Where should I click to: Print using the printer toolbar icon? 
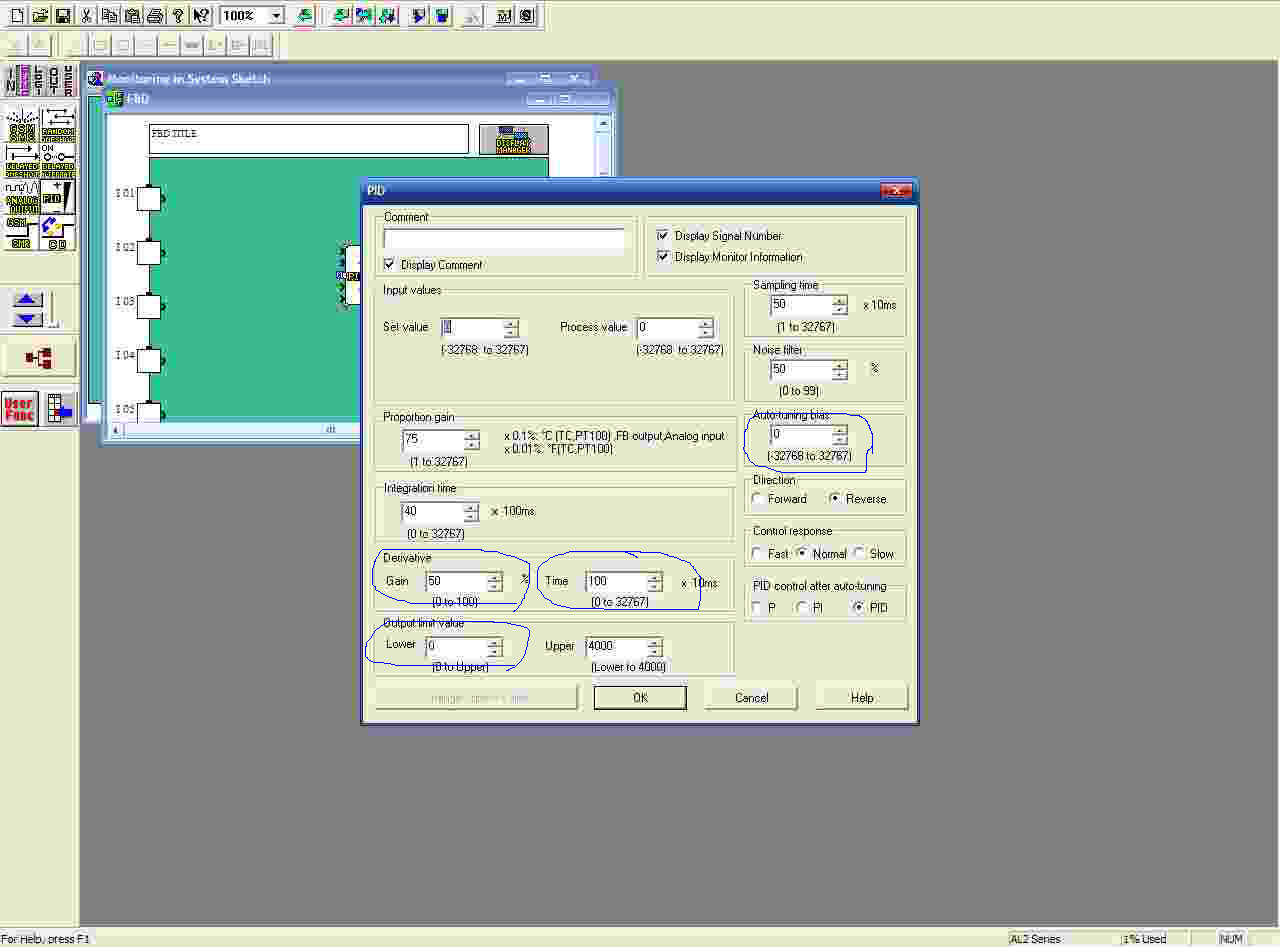pos(155,16)
